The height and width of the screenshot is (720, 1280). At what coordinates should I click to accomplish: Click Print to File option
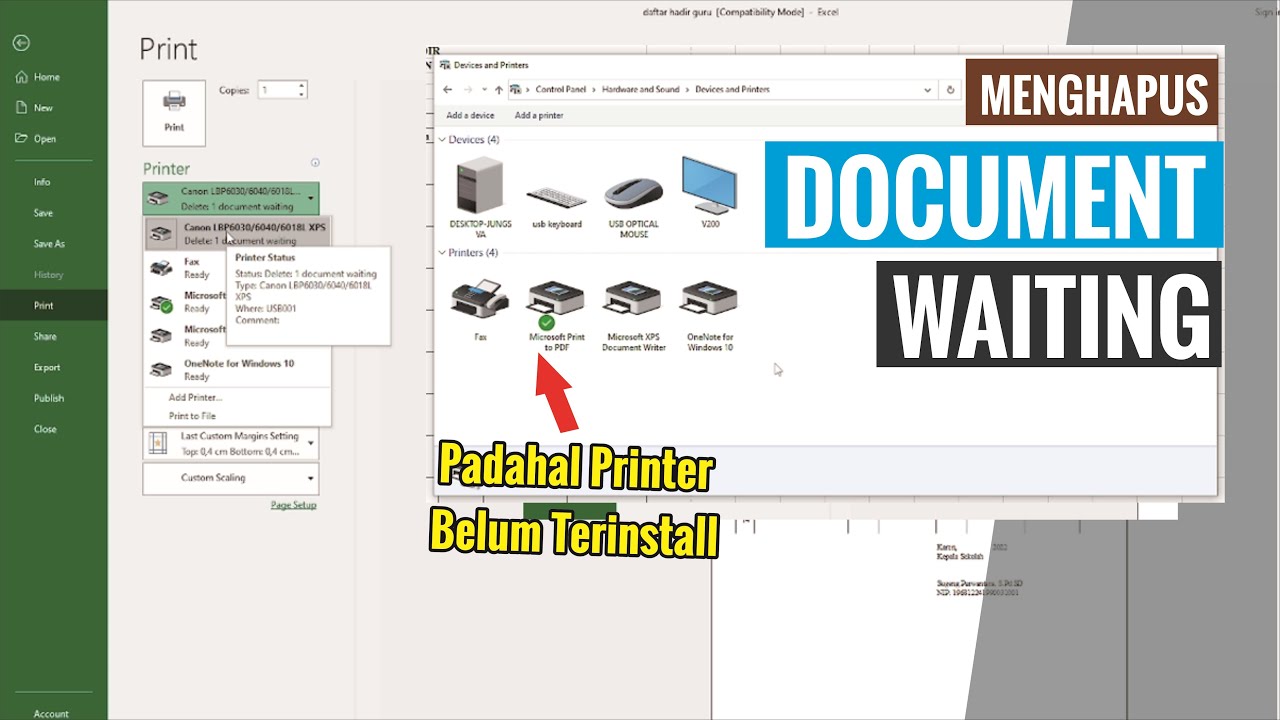pyautogui.click(x=192, y=415)
